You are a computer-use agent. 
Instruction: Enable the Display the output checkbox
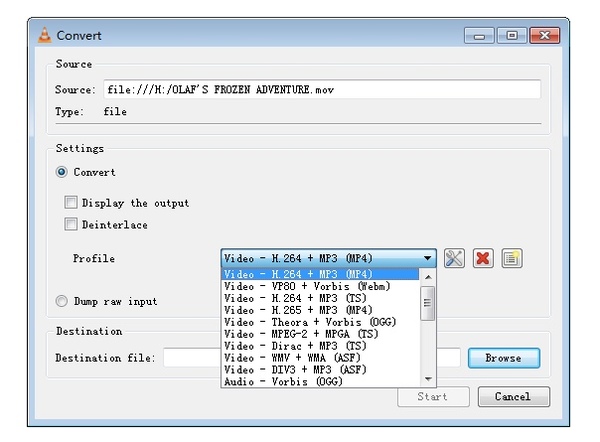71,202
